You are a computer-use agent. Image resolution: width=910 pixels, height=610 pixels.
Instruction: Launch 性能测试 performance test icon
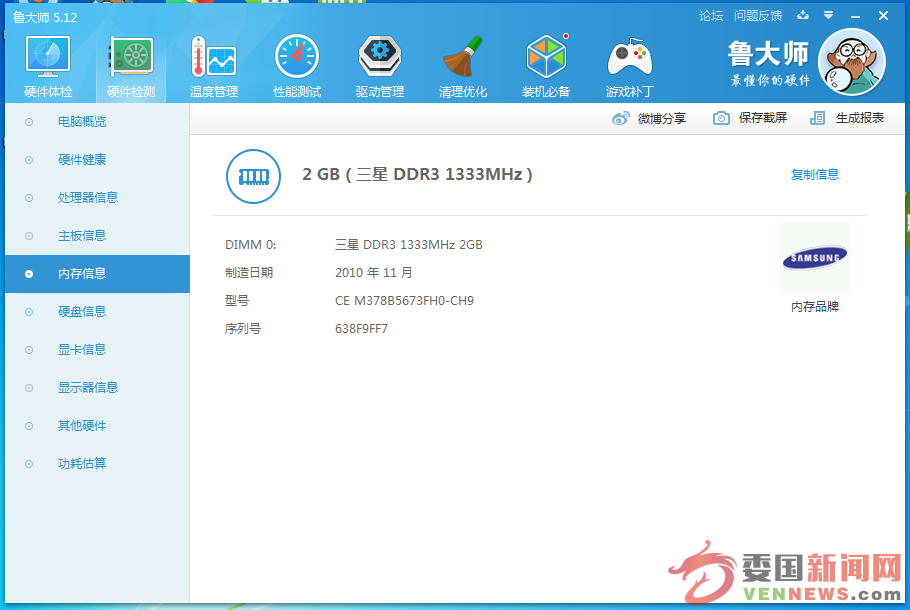[297, 56]
